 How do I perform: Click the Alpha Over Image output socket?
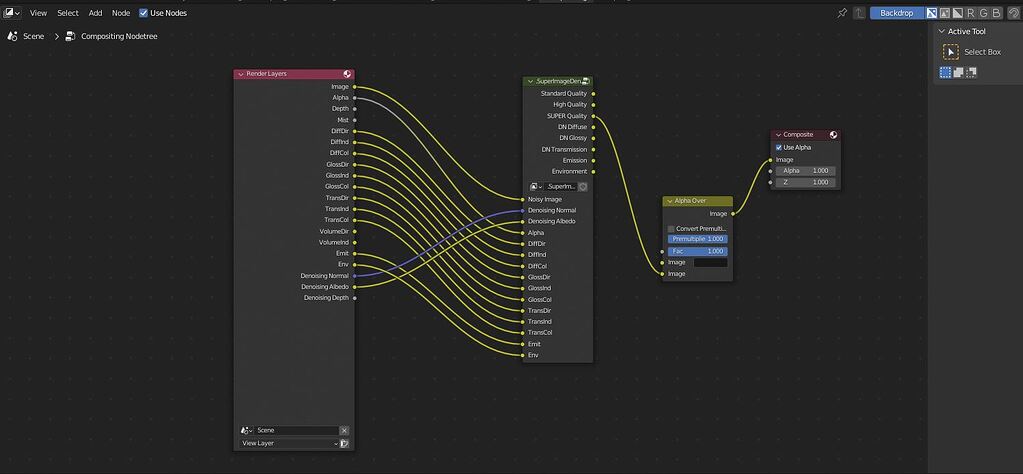coord(733,213)
